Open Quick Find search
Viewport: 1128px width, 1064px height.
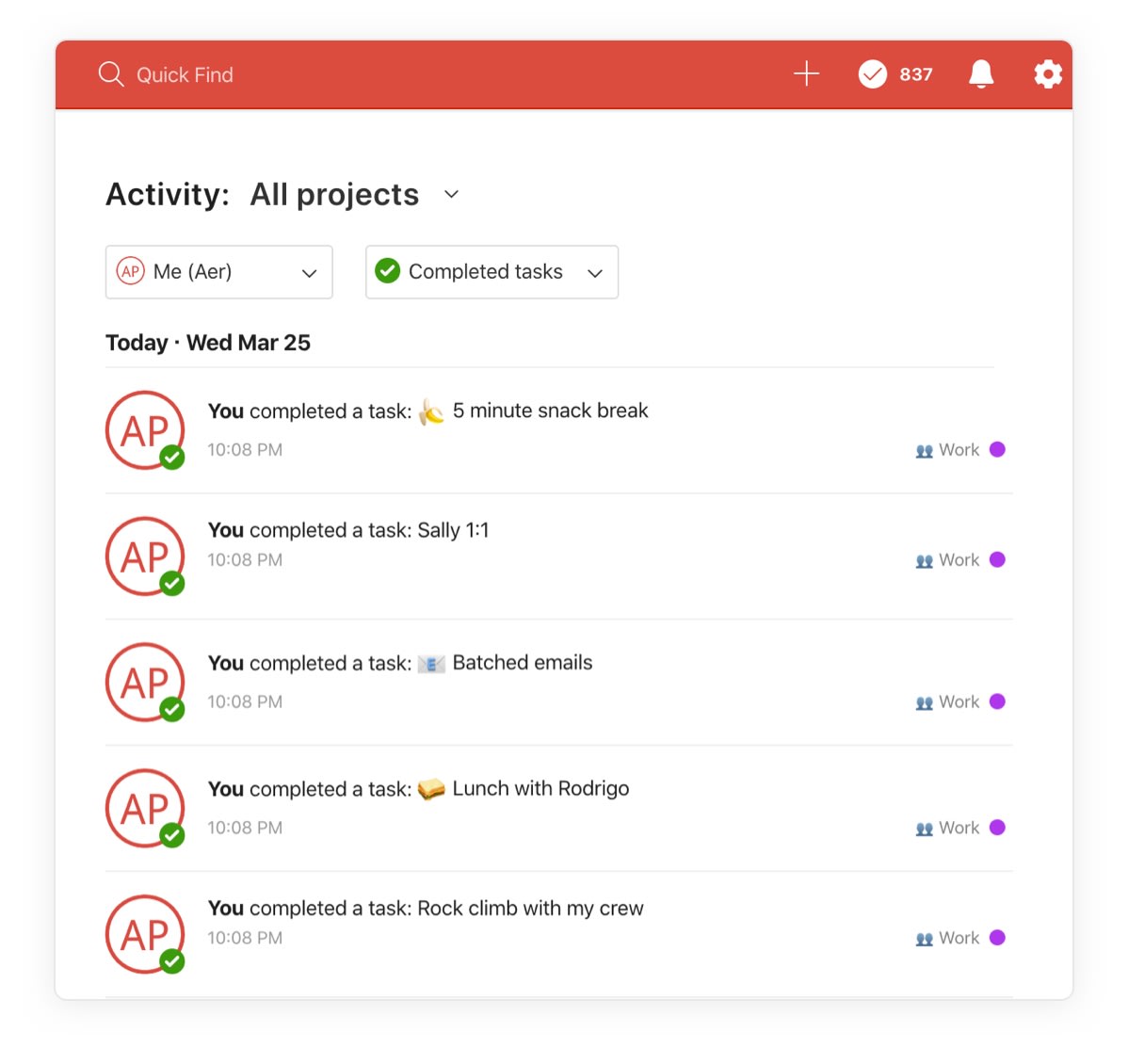185,74
